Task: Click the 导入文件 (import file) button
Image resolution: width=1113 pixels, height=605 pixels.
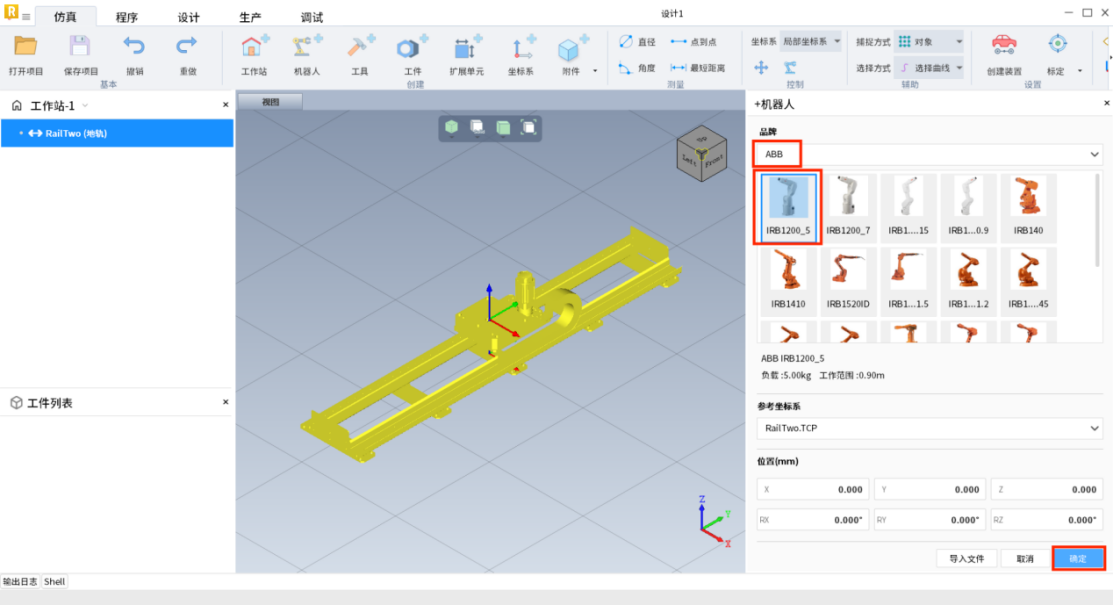Action: [966, 559]
